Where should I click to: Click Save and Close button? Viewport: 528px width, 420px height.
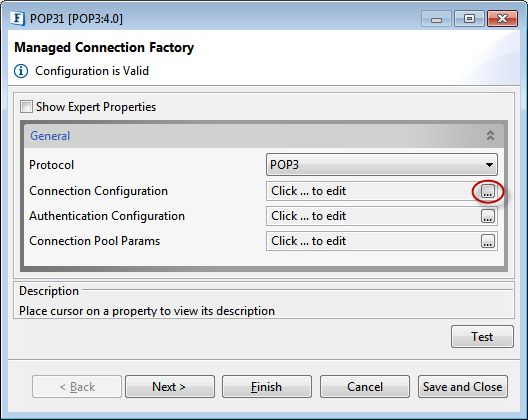[x=463, y=387]
